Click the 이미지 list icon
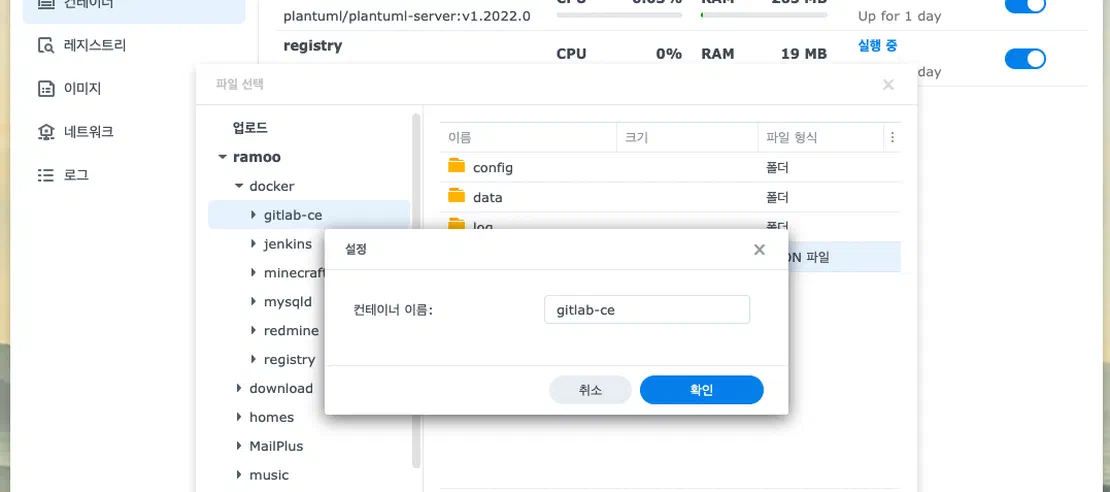Screen dimensions: 1110x492 point(45,89)
